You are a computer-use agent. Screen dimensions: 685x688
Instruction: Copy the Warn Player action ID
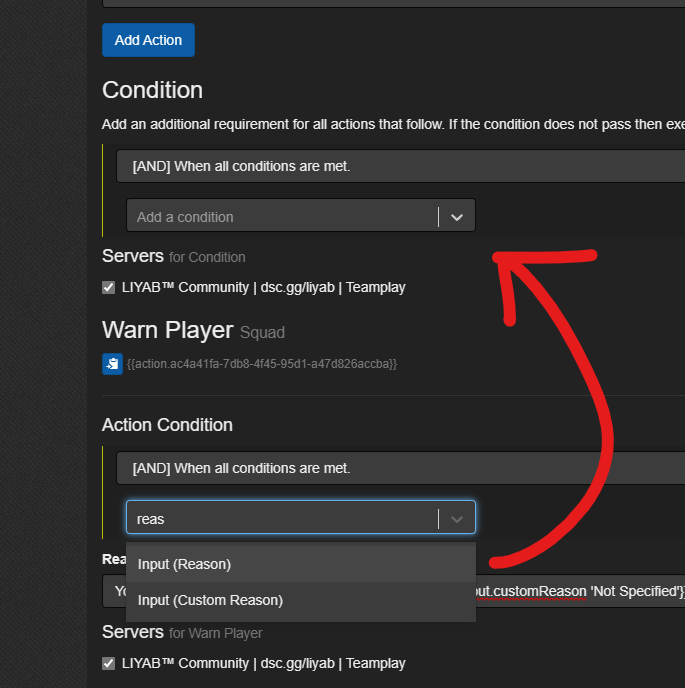(x=112, y=364)
